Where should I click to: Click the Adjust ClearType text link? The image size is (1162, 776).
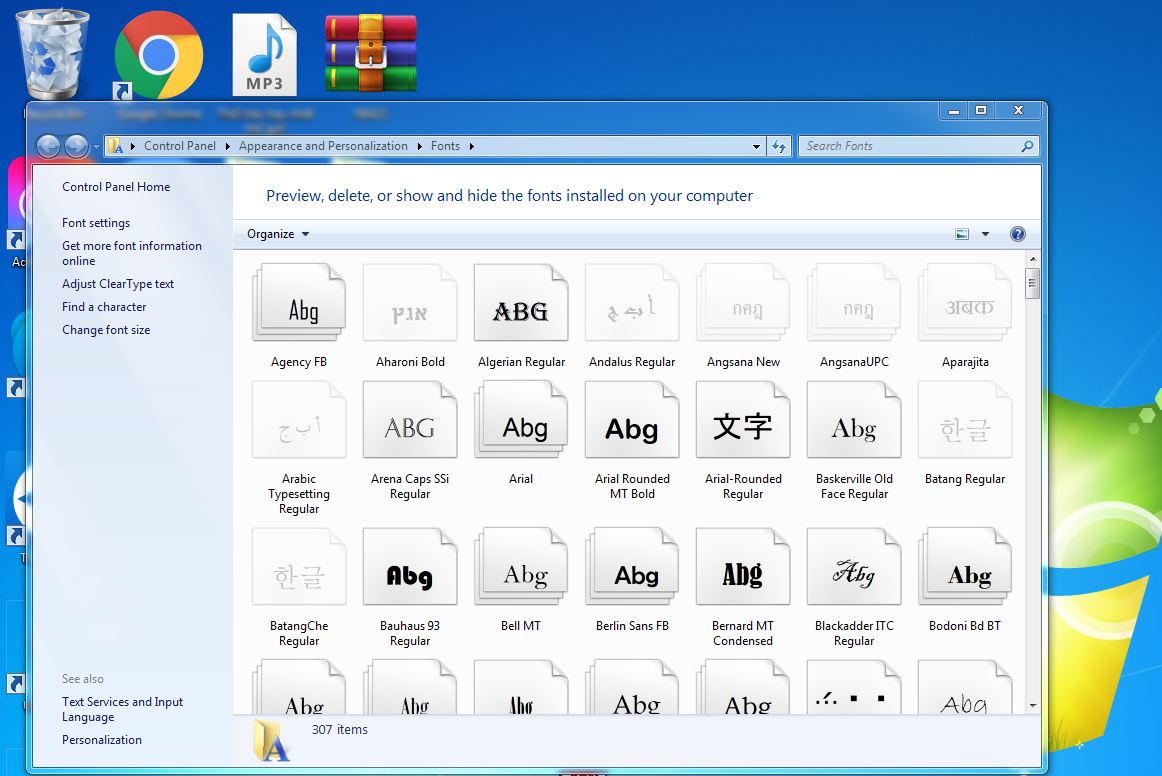[118, 284]
